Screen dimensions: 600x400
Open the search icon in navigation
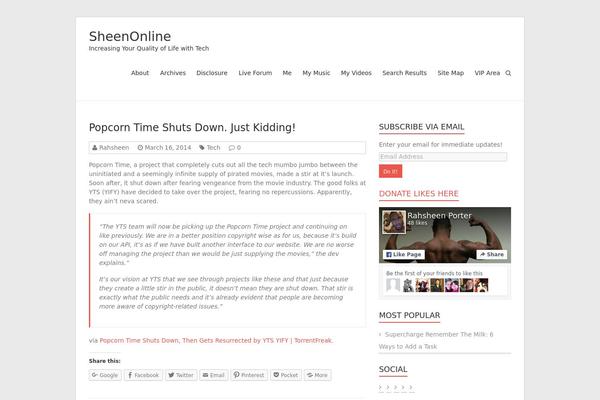(x=508, y=73)
